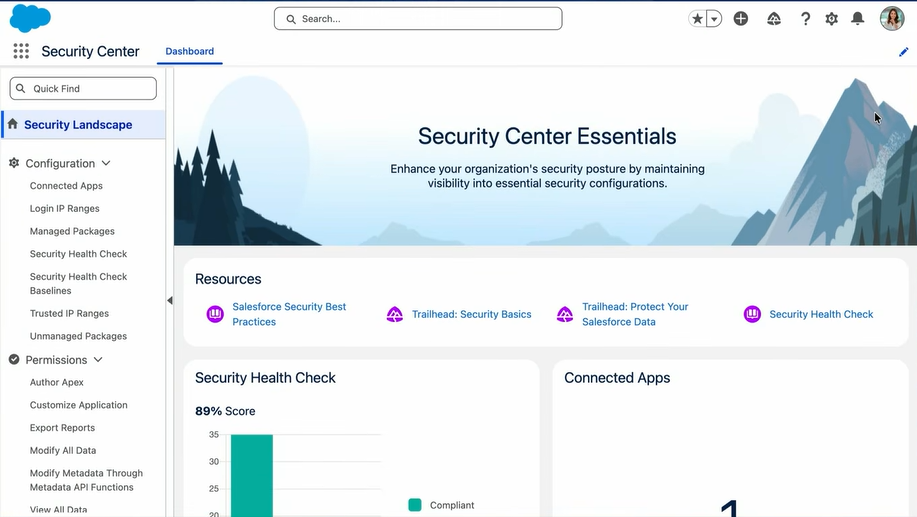Open Security Health Check sidebar item
Screen dimensions: 917x517
pos(78,254)
